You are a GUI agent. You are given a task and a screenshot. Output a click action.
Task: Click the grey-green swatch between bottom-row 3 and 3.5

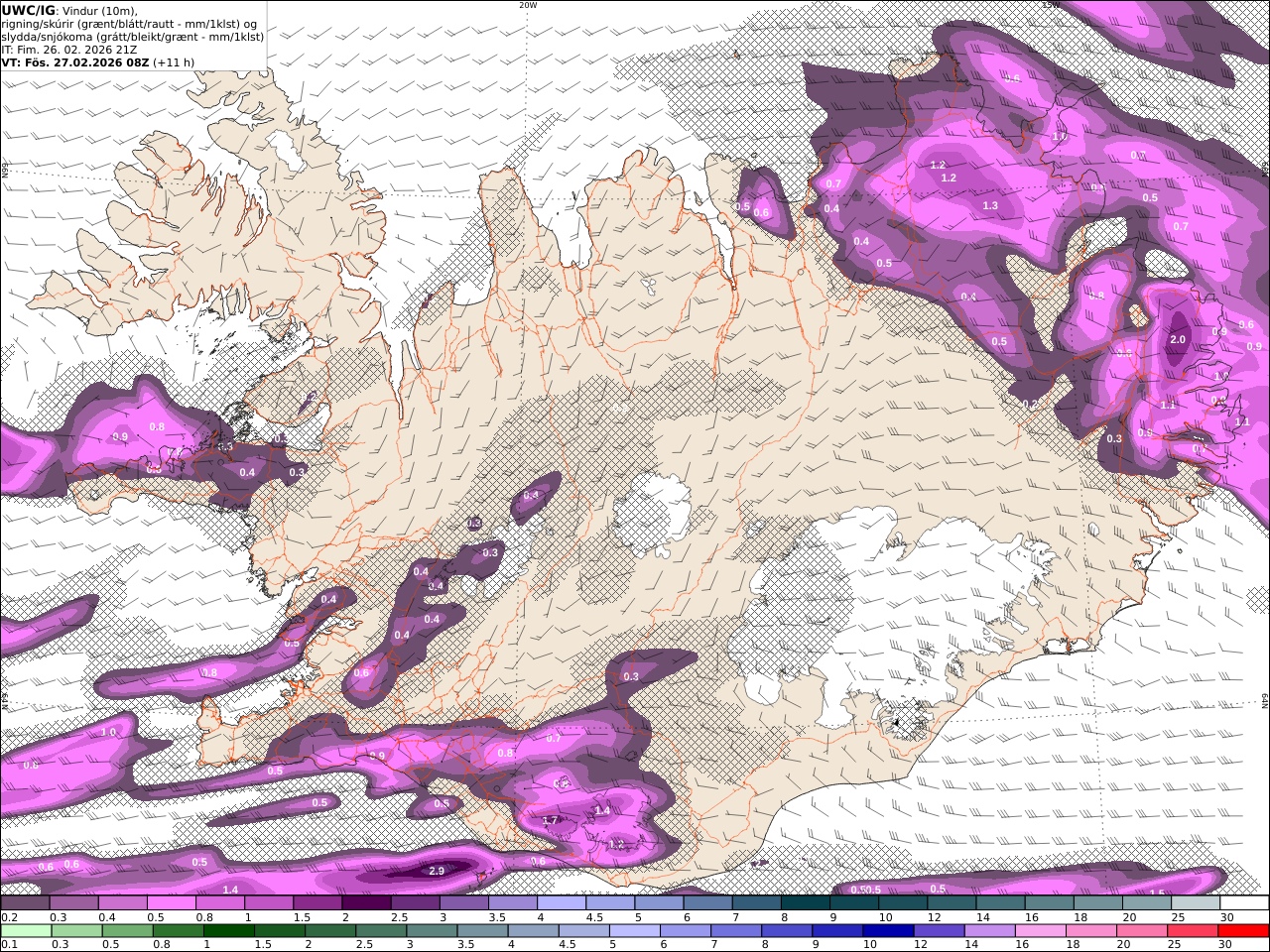click(433, 931)
